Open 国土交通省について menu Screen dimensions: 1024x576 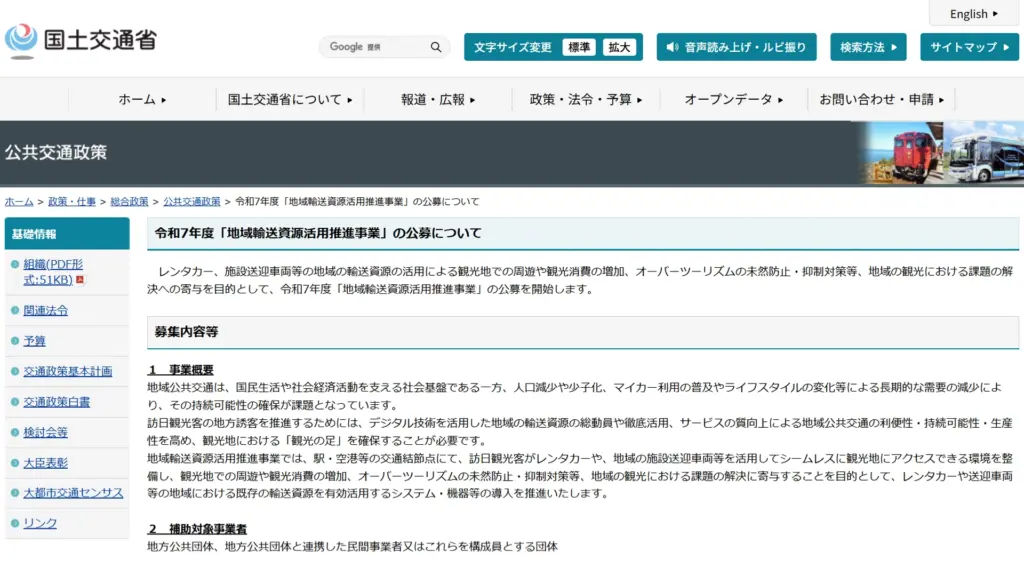(x=290, y=99)
